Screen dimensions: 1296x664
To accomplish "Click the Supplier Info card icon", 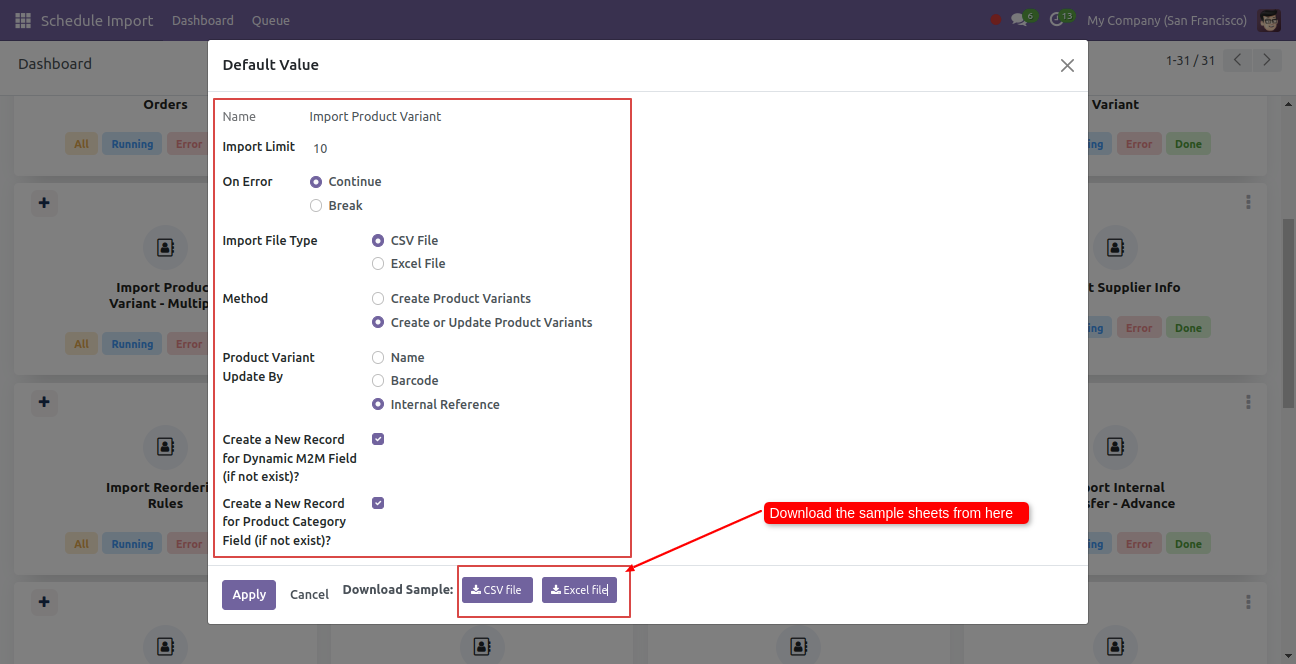I will [1115, 247].
